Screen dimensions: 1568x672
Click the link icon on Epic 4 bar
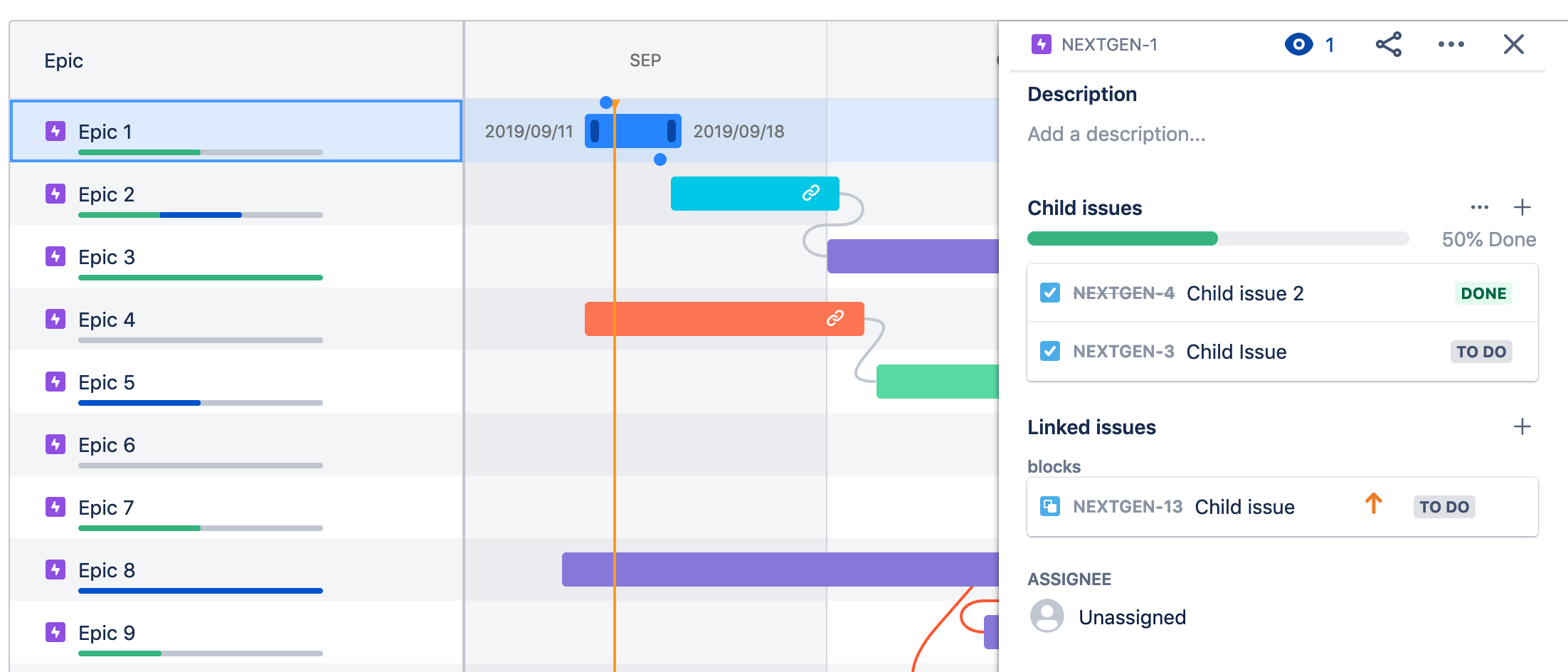pos(835,318)
